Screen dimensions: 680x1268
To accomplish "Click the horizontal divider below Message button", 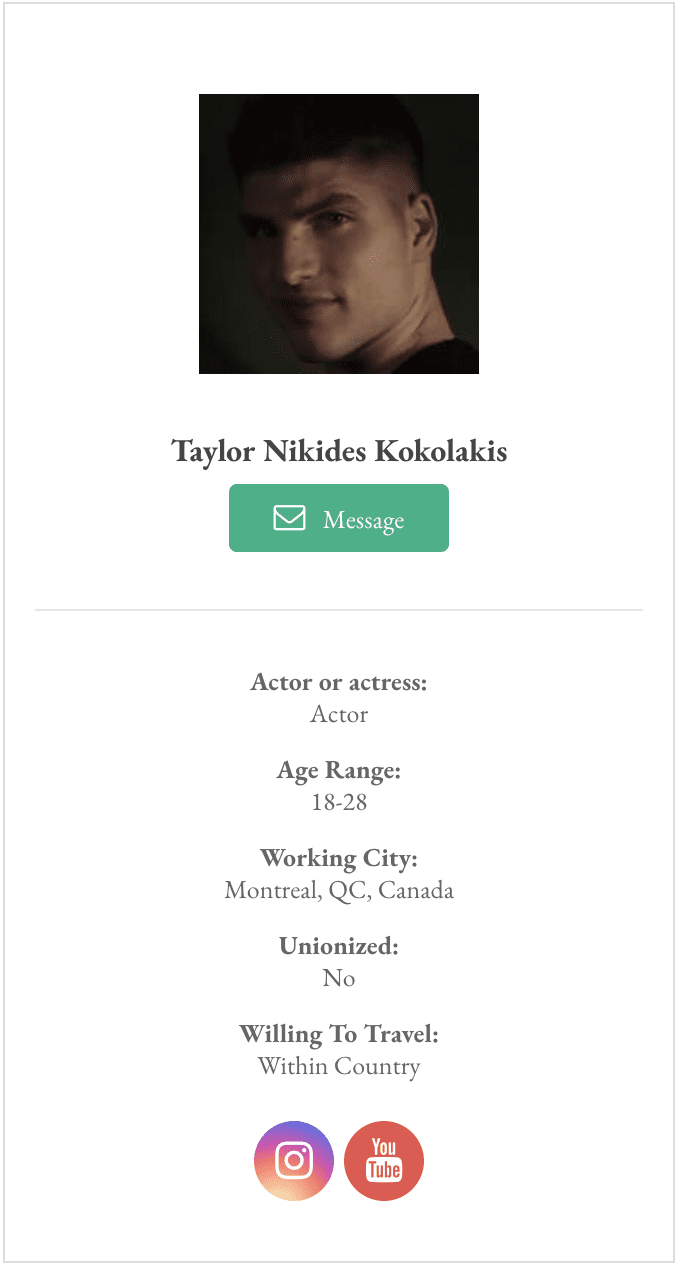I will 339,609.
